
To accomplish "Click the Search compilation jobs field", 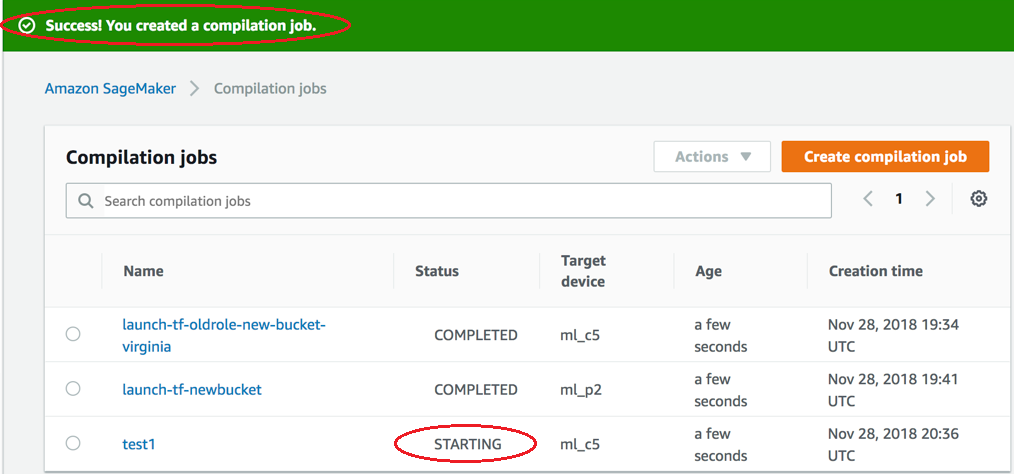I will pyautogui.click(x=460, y=201).
